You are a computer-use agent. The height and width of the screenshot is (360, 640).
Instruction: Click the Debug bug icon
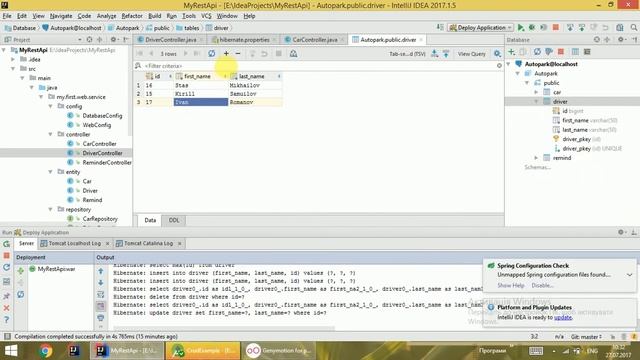click(x=532, y=27)
